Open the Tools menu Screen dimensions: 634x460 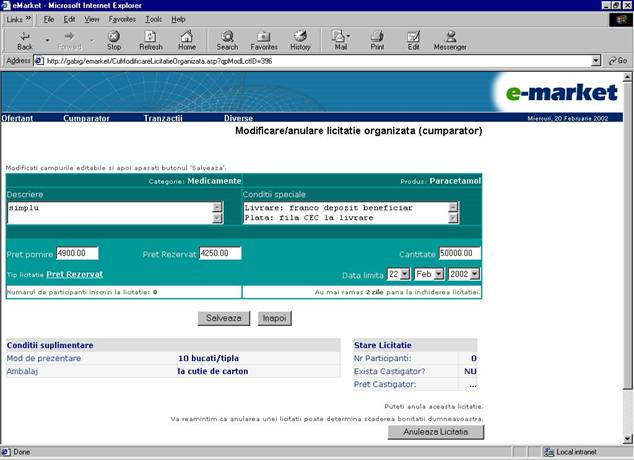(x=153, y=19)
